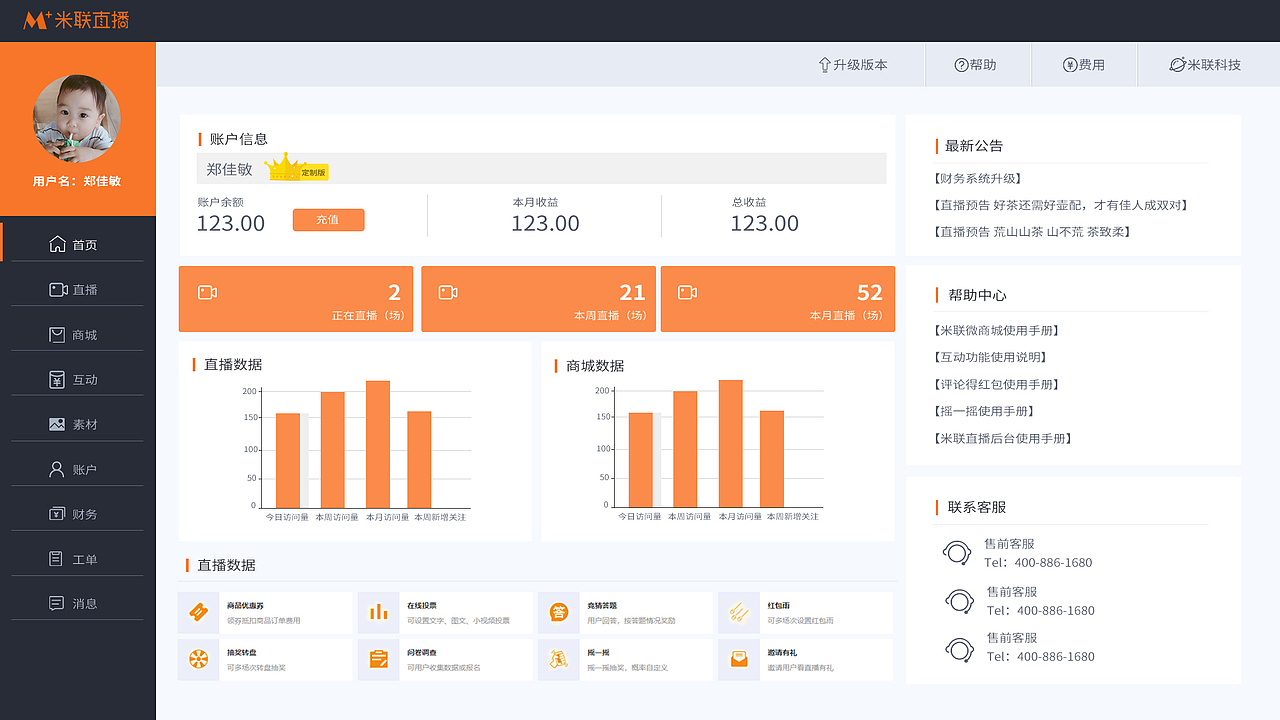
Task: Click the 费用 yen icon
Action: tap(1069, 65)
